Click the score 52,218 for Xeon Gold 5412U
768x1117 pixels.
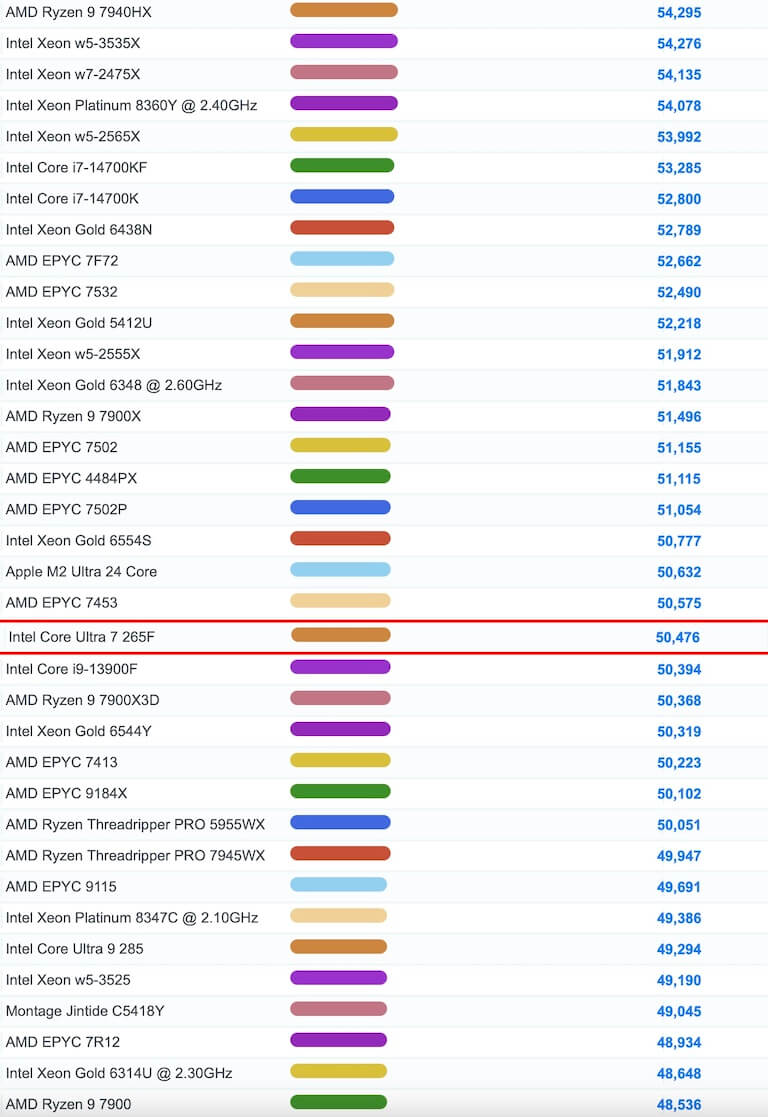(679, 323)
